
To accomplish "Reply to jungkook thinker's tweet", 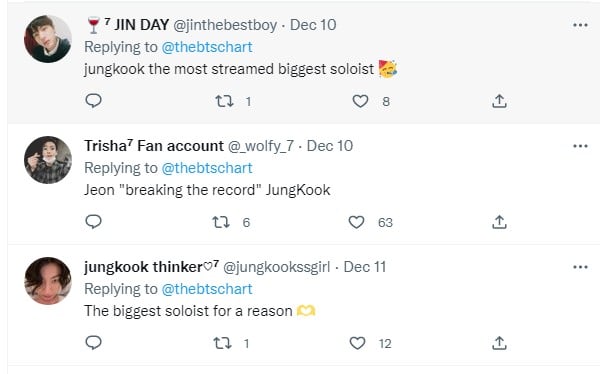I will coord(93,343).
